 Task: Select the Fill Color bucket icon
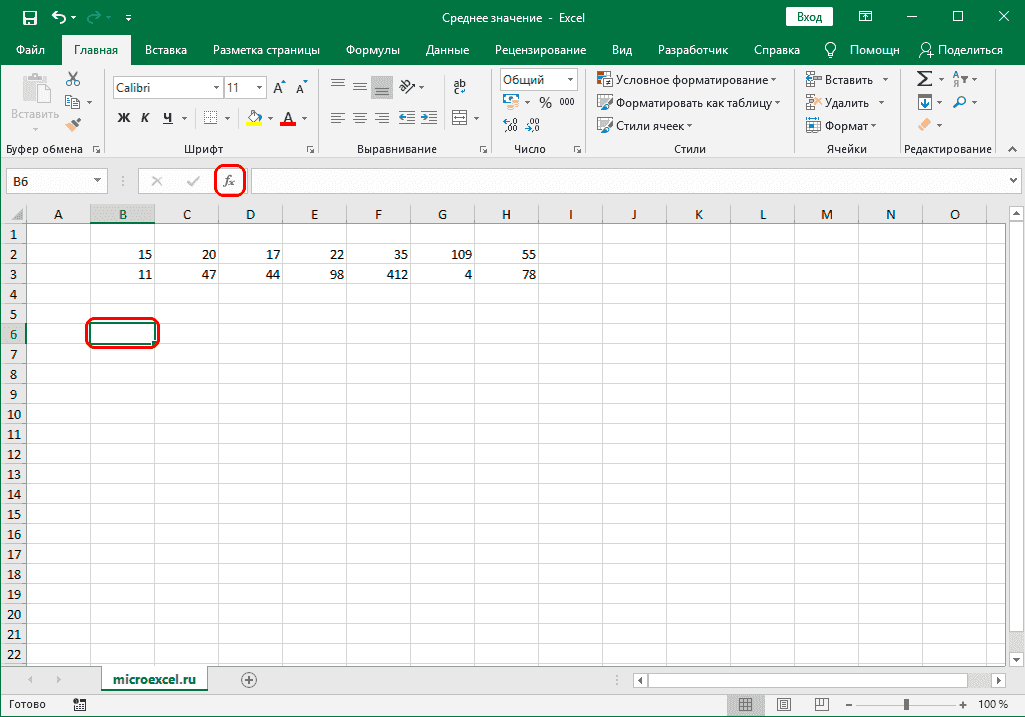(255, 118)
